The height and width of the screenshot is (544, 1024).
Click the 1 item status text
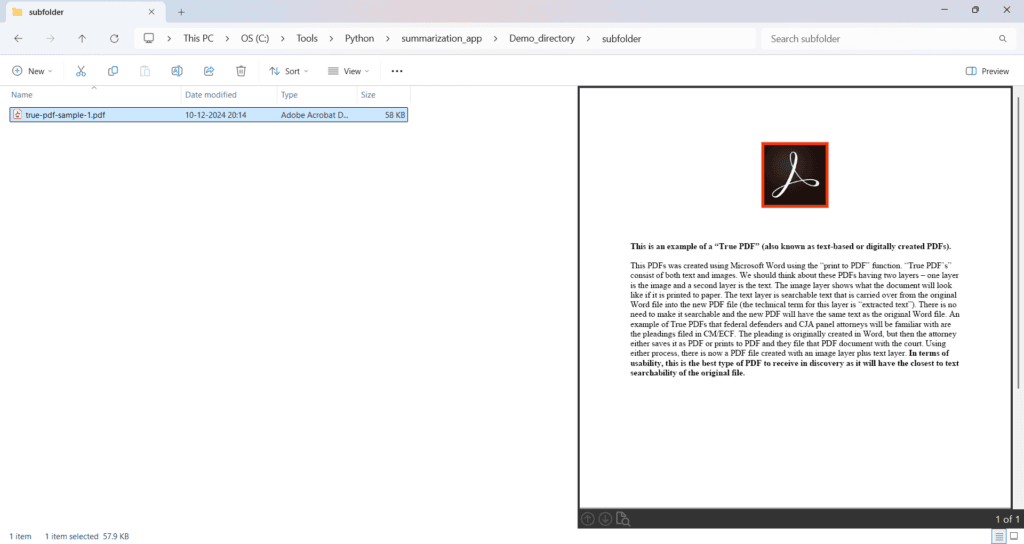point(20,536)
